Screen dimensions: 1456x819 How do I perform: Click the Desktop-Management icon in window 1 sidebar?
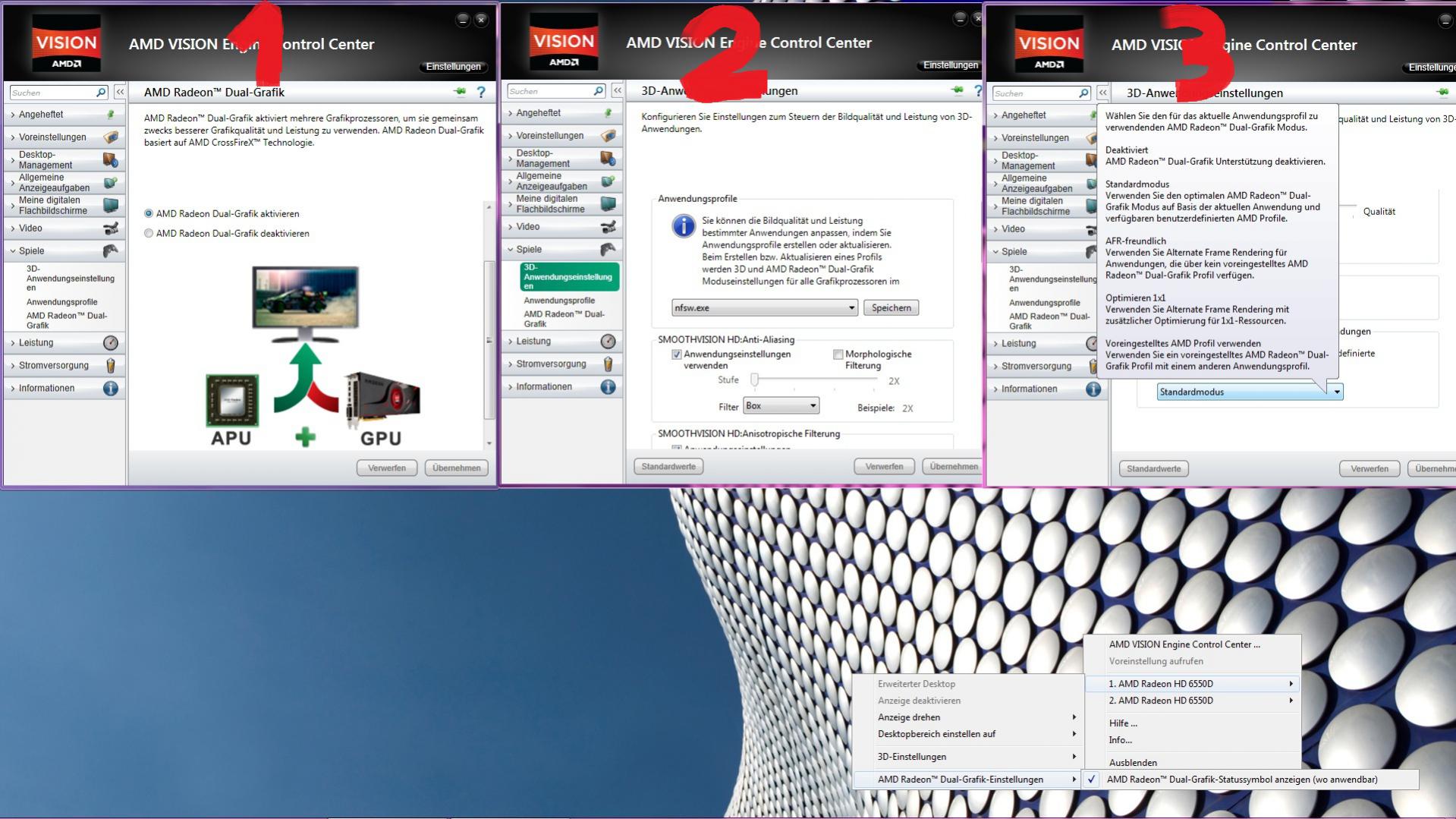(x=111, y=160)
